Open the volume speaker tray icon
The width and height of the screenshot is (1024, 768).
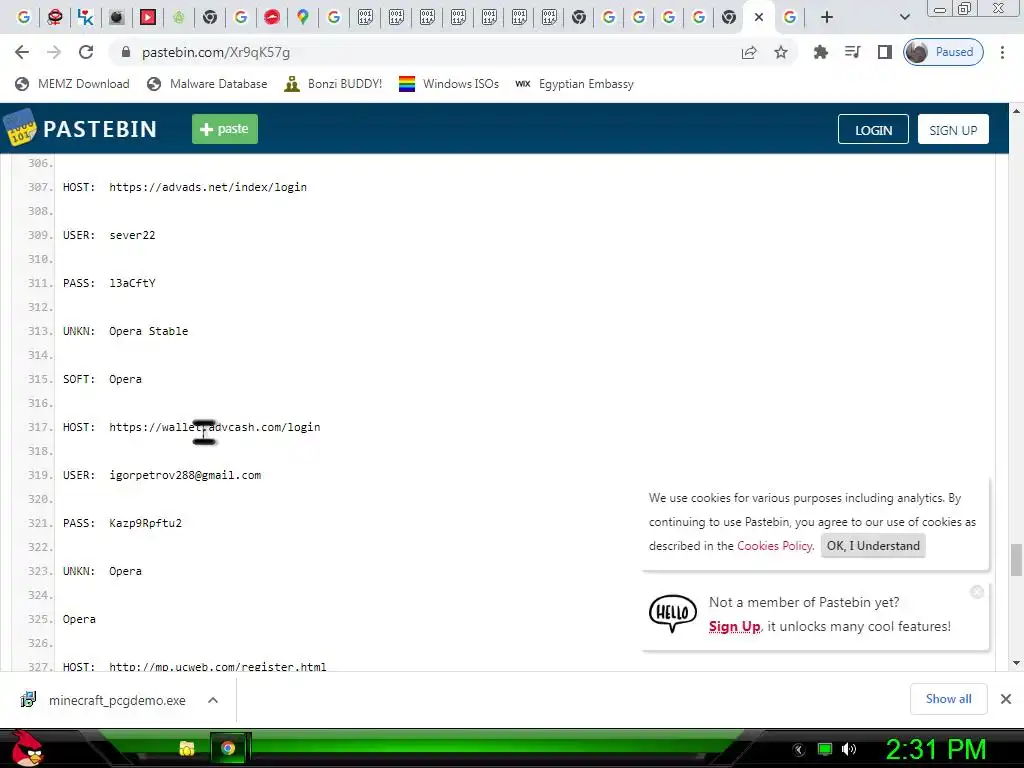pos(849,750)
